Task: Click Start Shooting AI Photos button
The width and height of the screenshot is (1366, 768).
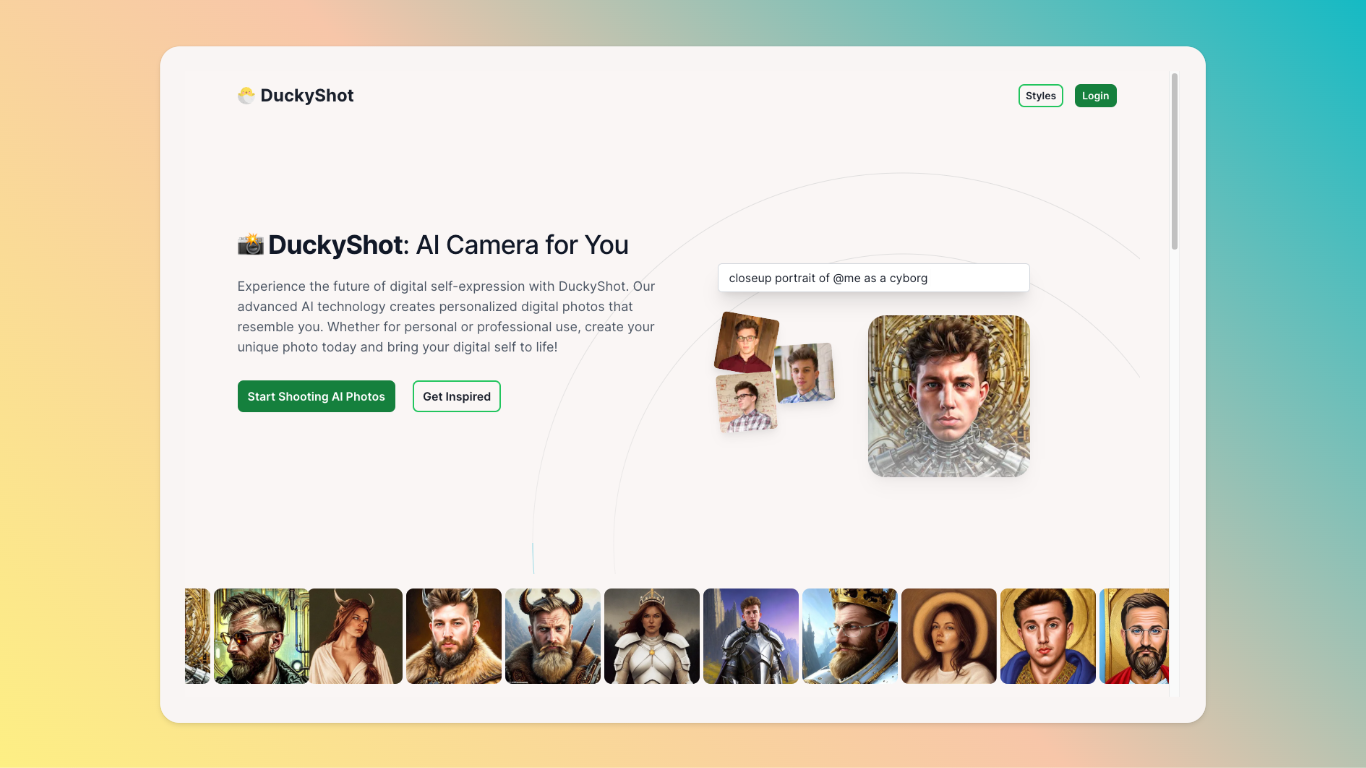Action: 316,396
